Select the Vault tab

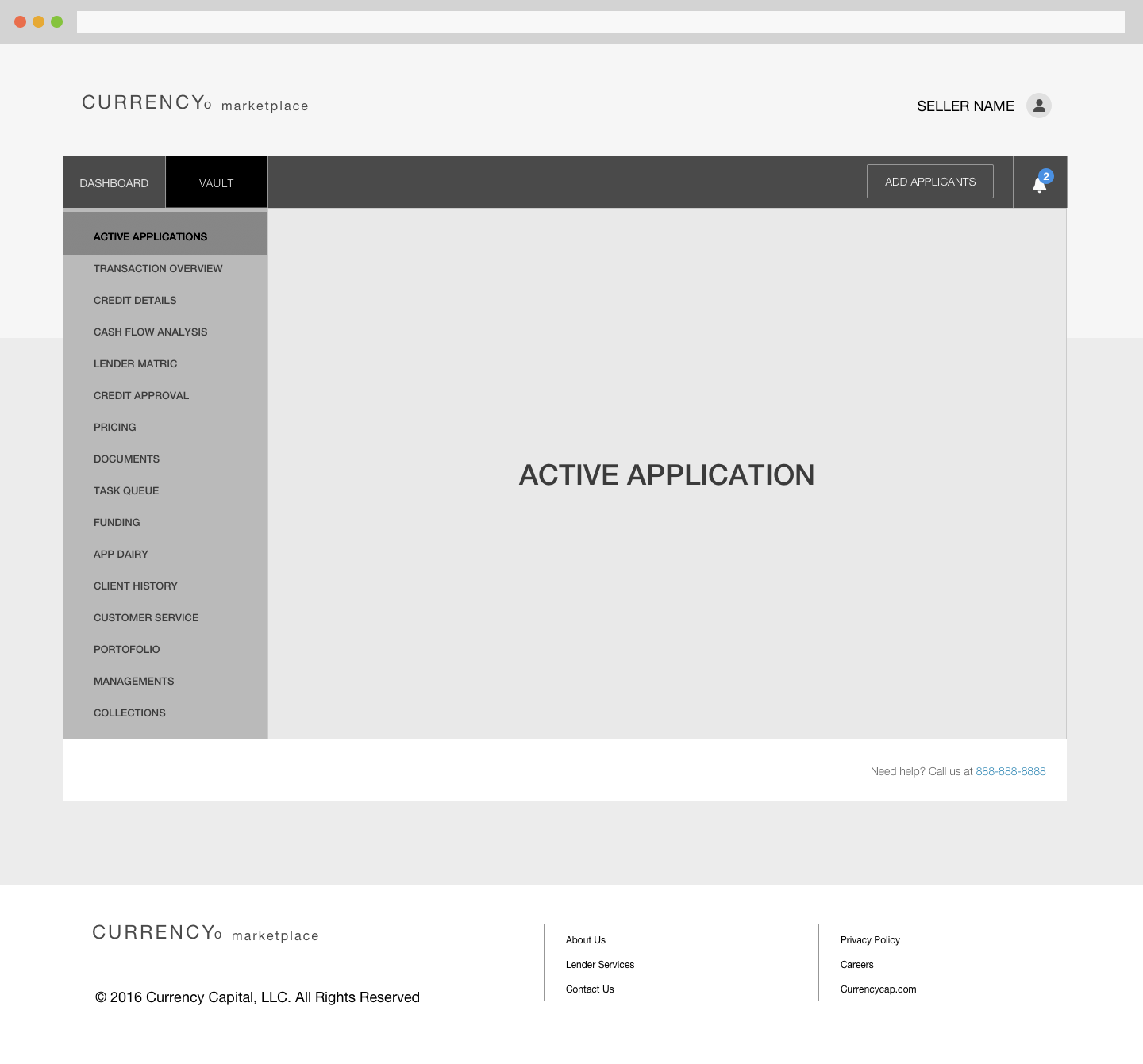click(x=217, y=182)
